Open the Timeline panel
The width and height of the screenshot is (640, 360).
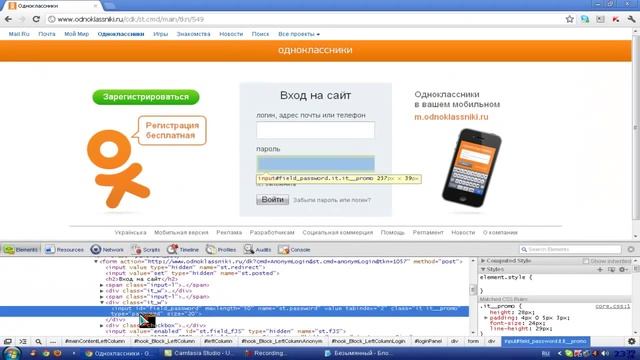(183, 249)
